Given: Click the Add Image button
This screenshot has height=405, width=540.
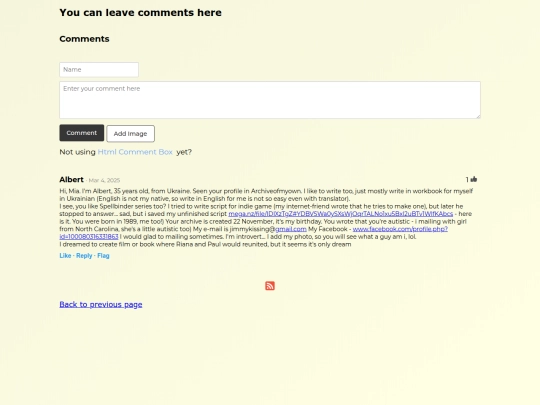Looking at the screenshot, I should (x=131, y=134).
